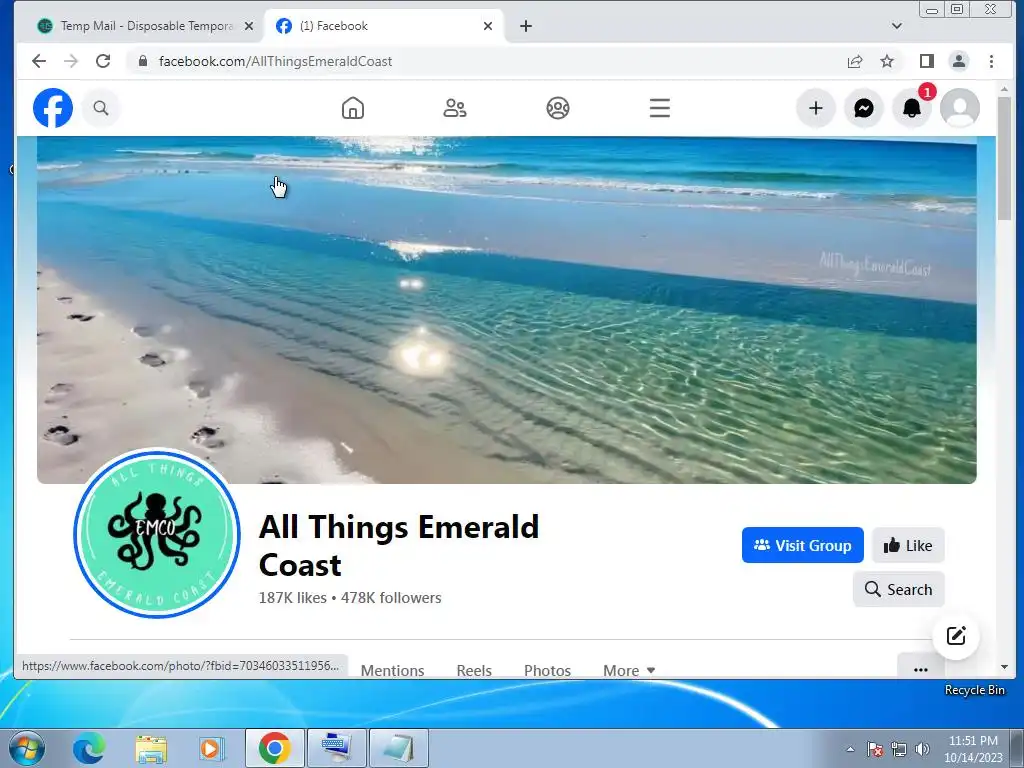Click the Visit Group button
This screenshot has height=768, width=1024.
tap(803, 545)
